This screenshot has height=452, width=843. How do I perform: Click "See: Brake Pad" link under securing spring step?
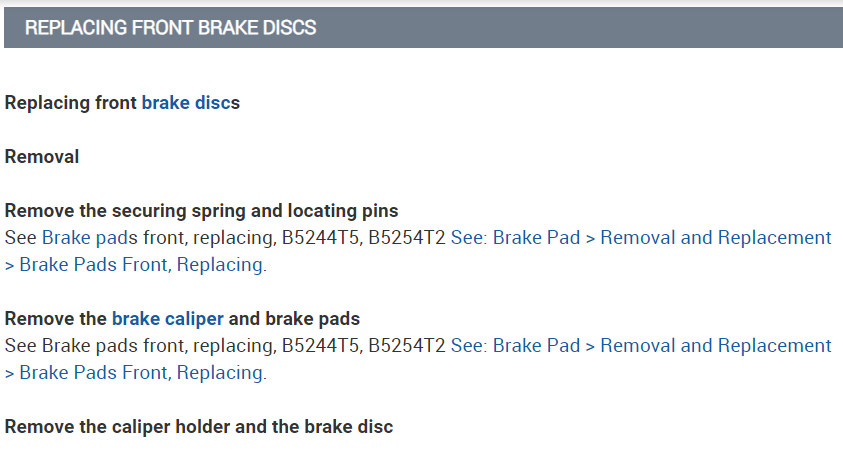click(515, 238)
